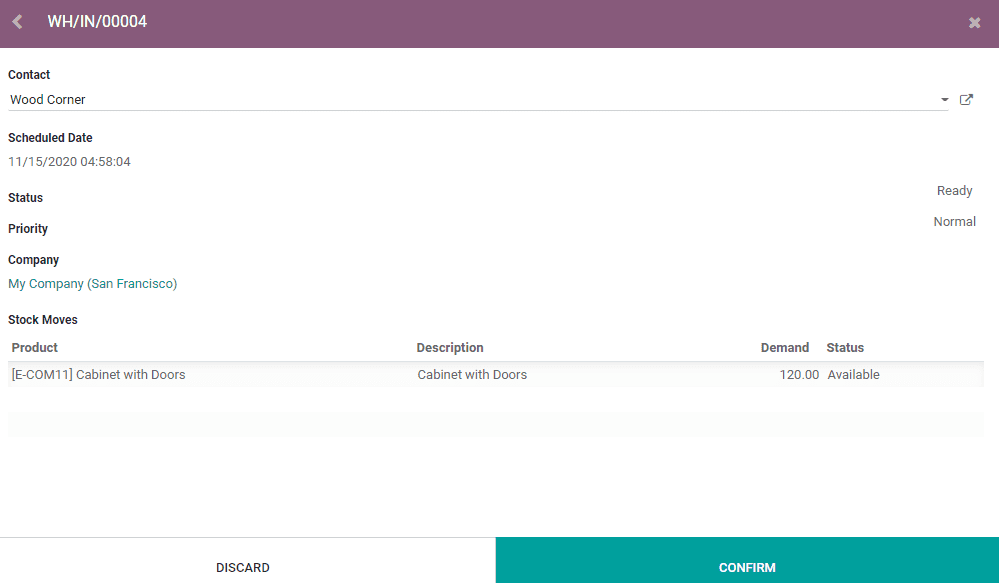This screenshot has height=583, width=999.
Task: Sort by the Description column header
Action: [x=450, y=347]
